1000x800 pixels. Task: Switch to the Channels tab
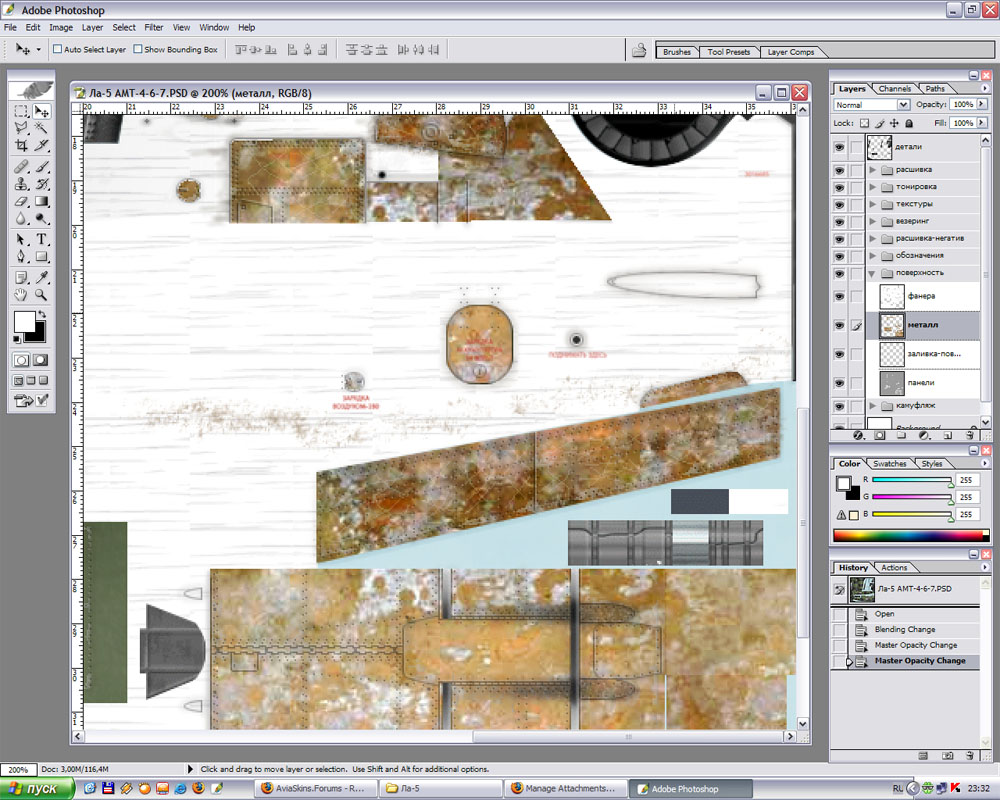point(895,89)
